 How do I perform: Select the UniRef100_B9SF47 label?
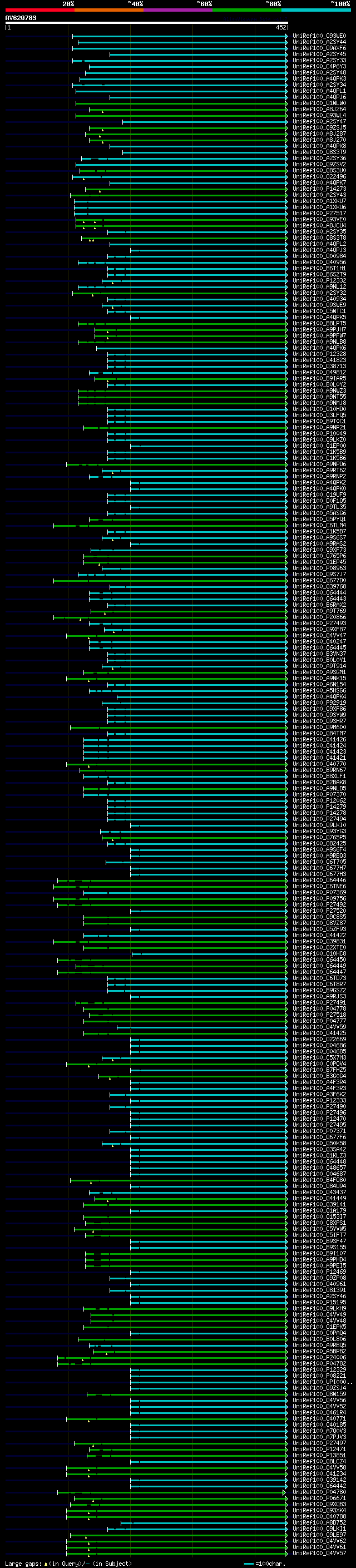pyautogui.click(x=319, y=1241)
